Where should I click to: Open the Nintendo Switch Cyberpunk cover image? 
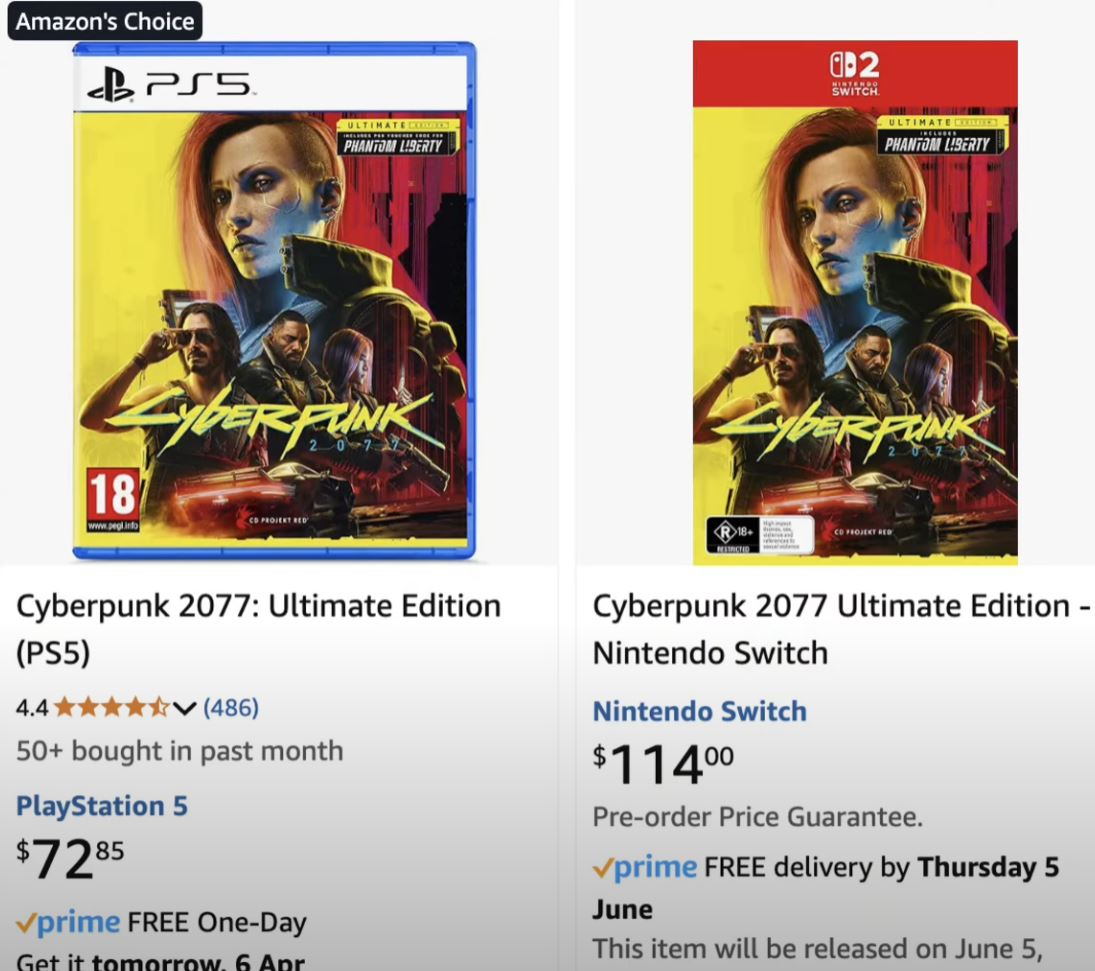[x=855, y=302]
